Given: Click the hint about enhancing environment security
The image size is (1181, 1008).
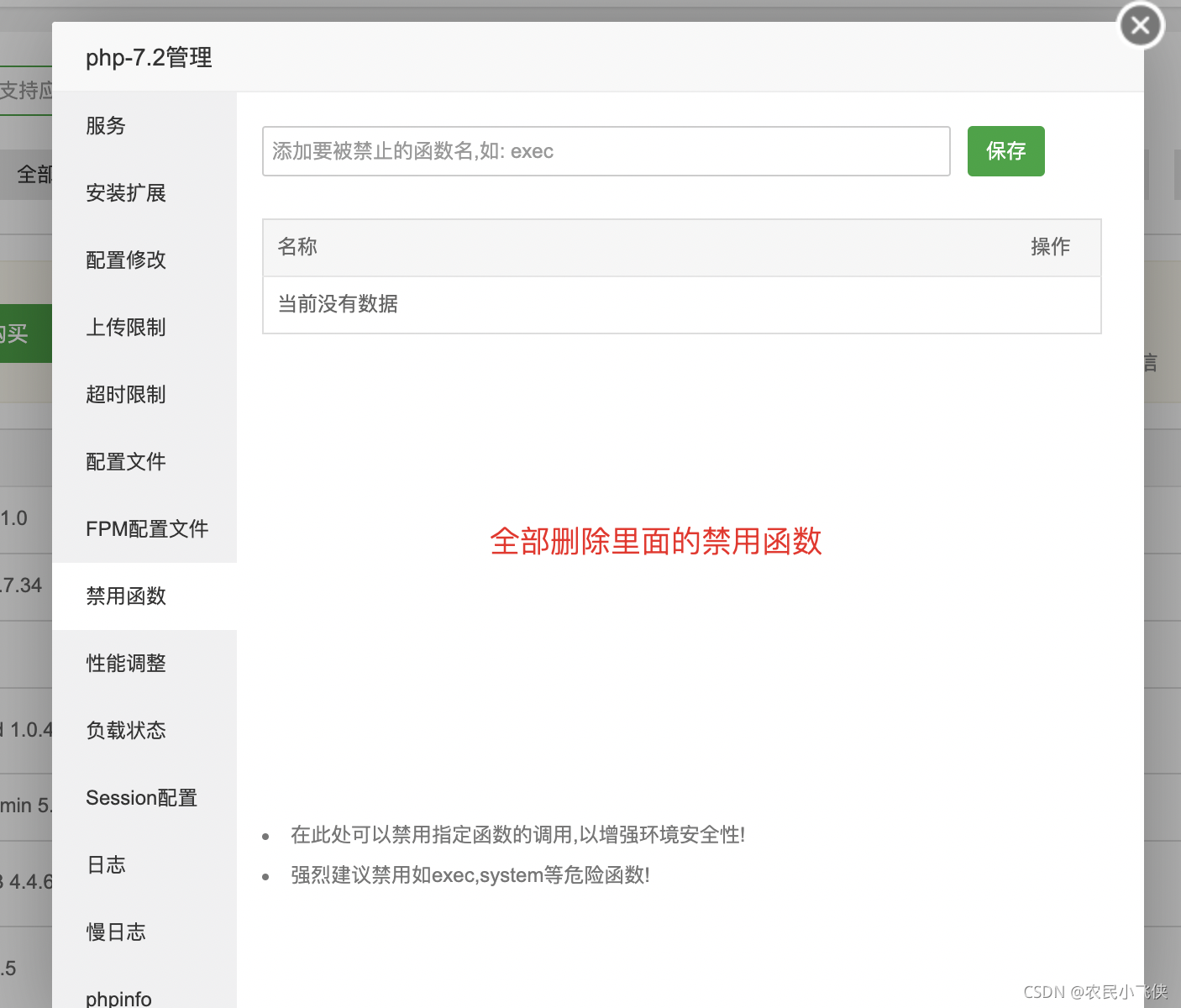Looking at the screenshot, I should click(x=517, y=835).
